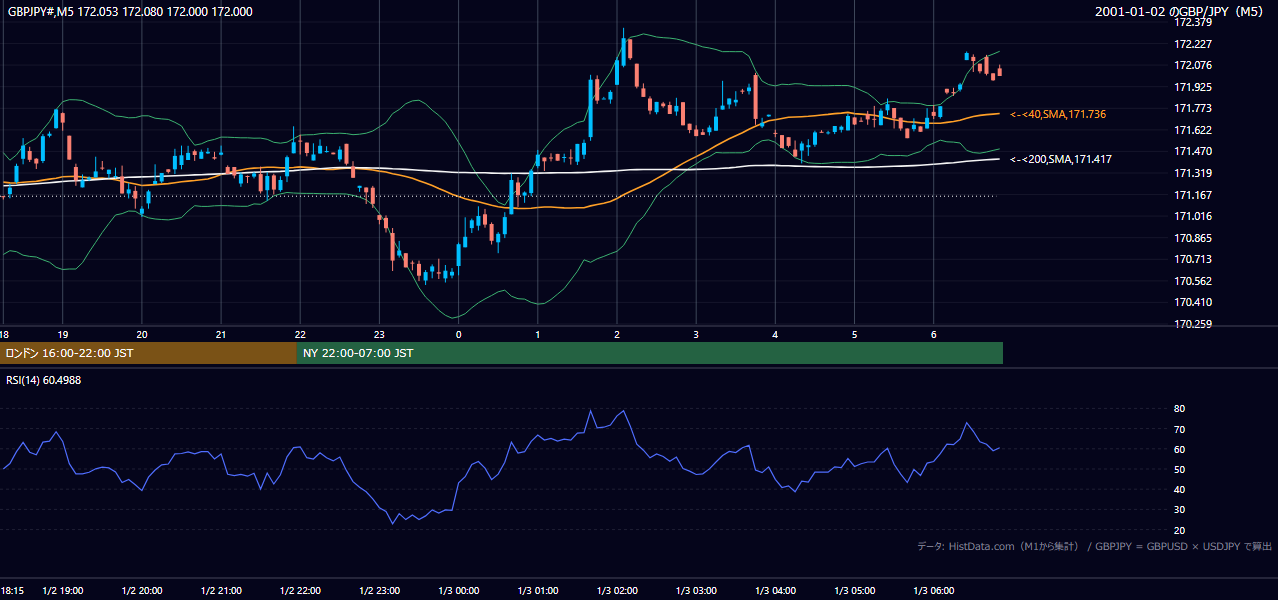Click the bottom time label 1/2 19:00
Image resolution: width=1278 pixels, height=600 pixels.
pyautogui.click(x=62, y=591)
